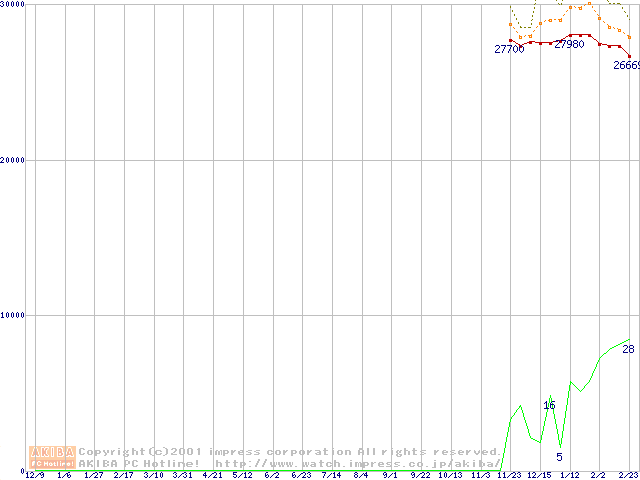Select the 12/9 date on x-axis
The height and width of the screenshot is (480, 640).
pos(34,475)
